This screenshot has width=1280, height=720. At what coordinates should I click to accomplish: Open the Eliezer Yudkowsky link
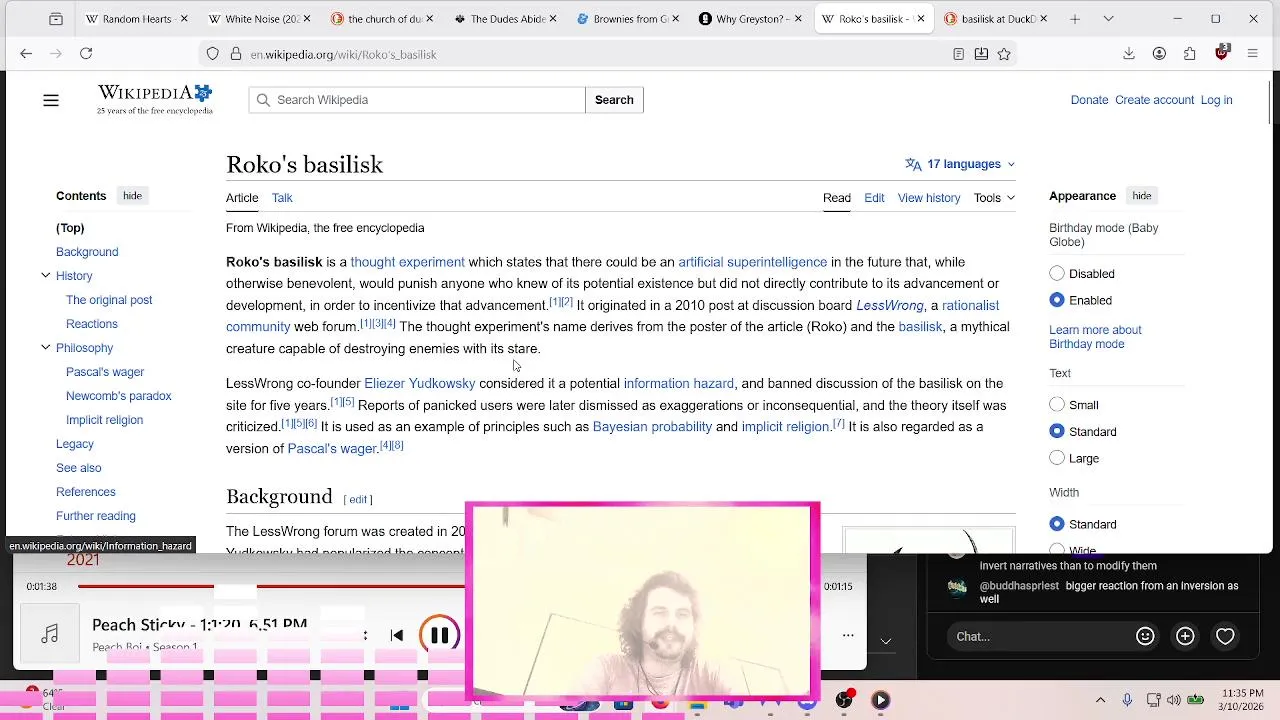point(420,383)
